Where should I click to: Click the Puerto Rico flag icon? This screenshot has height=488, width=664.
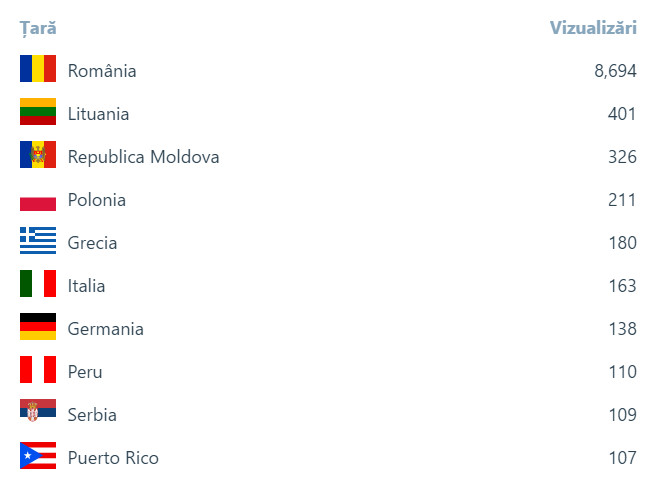tap(38, 456)
